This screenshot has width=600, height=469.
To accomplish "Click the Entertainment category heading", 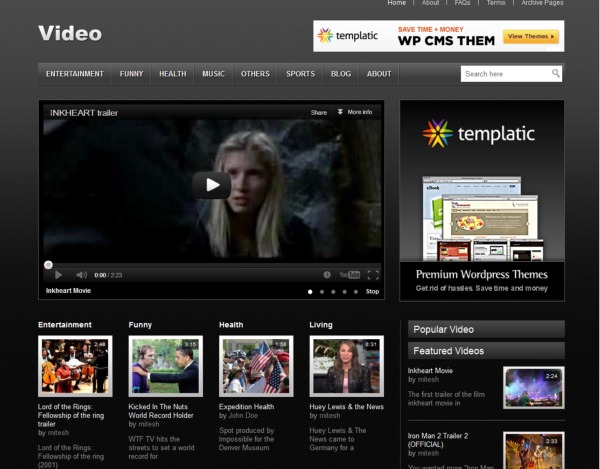I will tap(65, 325).
